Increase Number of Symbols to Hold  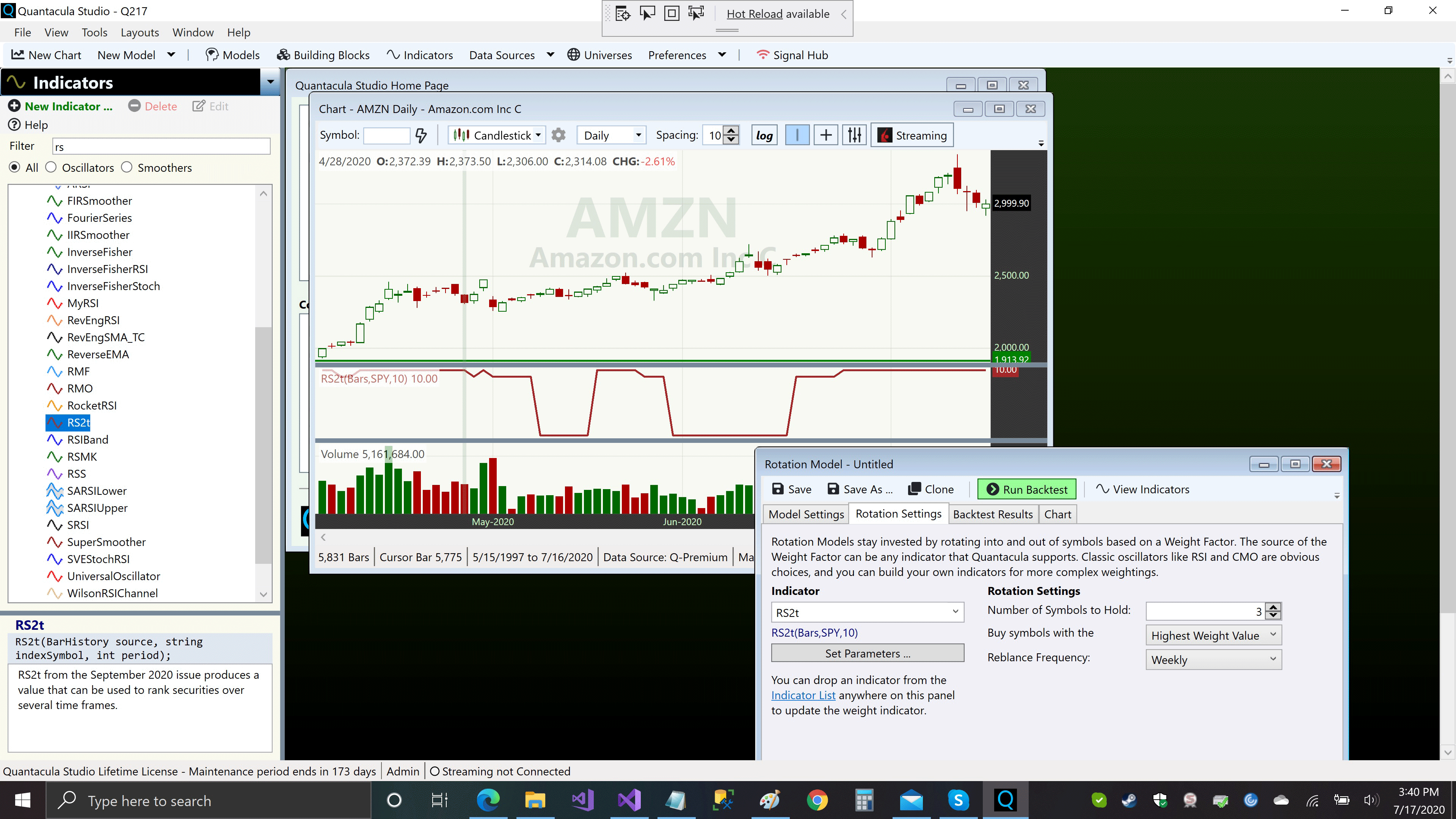click(x=1273, y=607)
